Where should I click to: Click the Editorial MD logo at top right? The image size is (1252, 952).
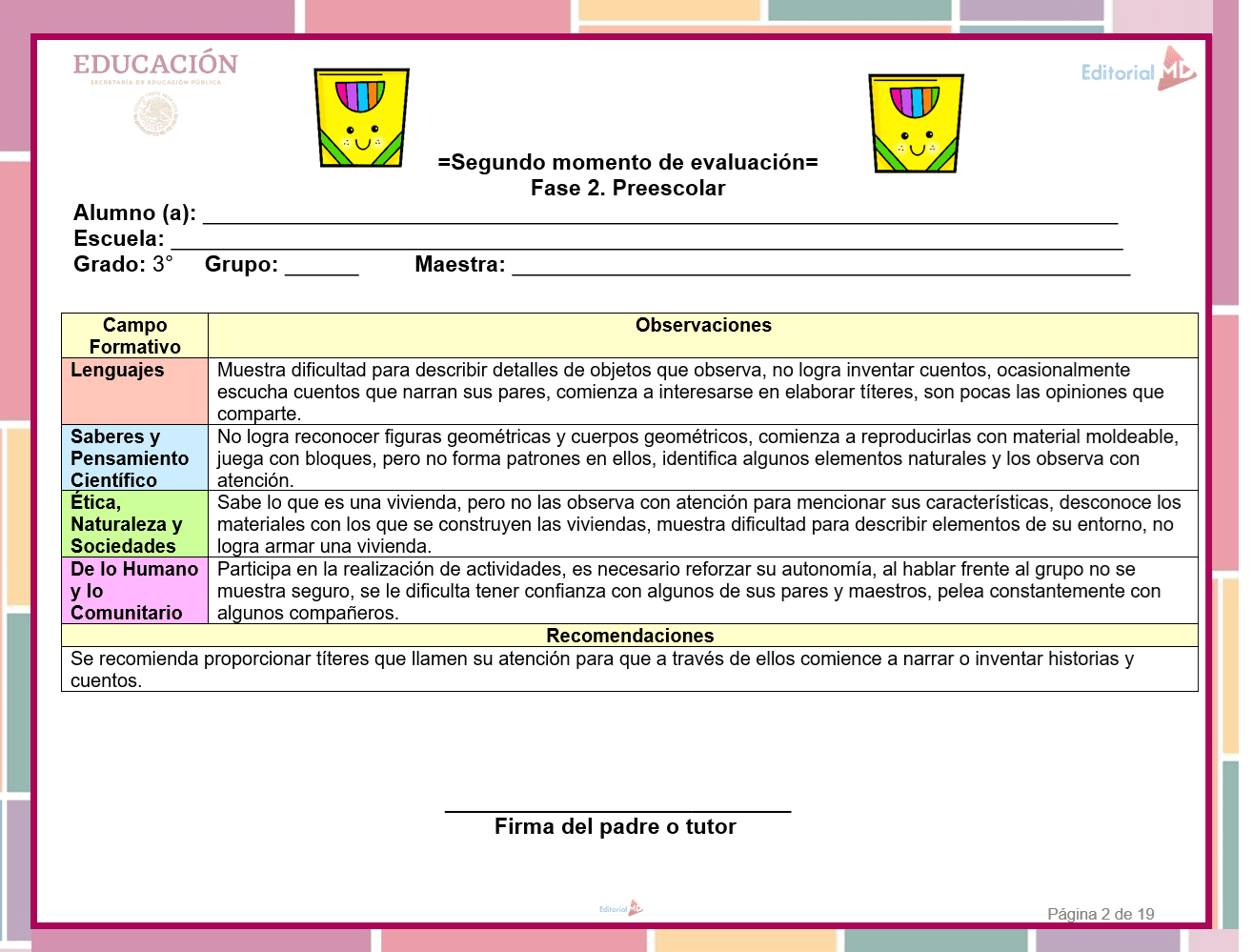(1138, 71)
